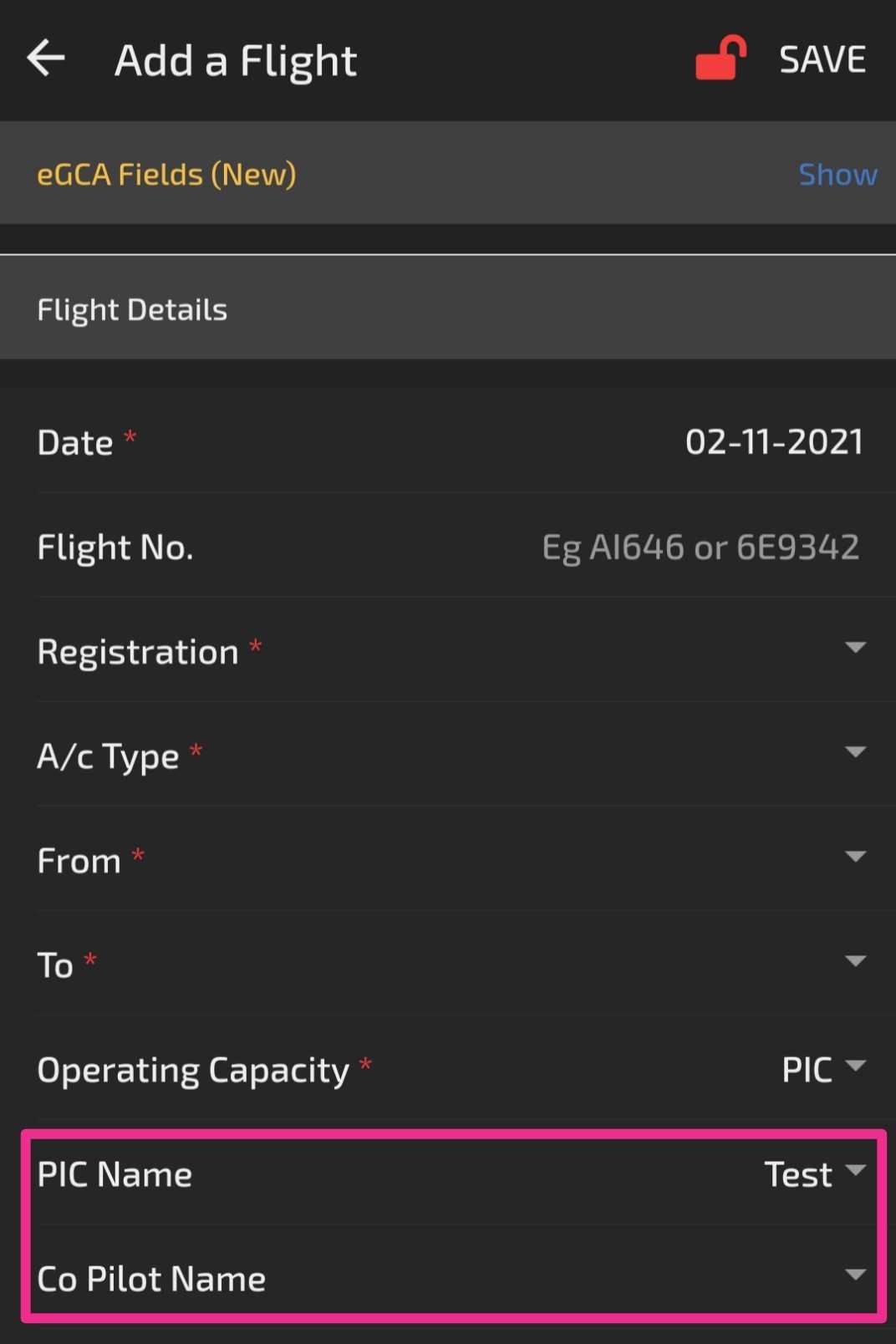Expand the From airport dropdown arrow
Image resolution: width=896 pixels, height=1344 pixels.
(x=855, y=857)
